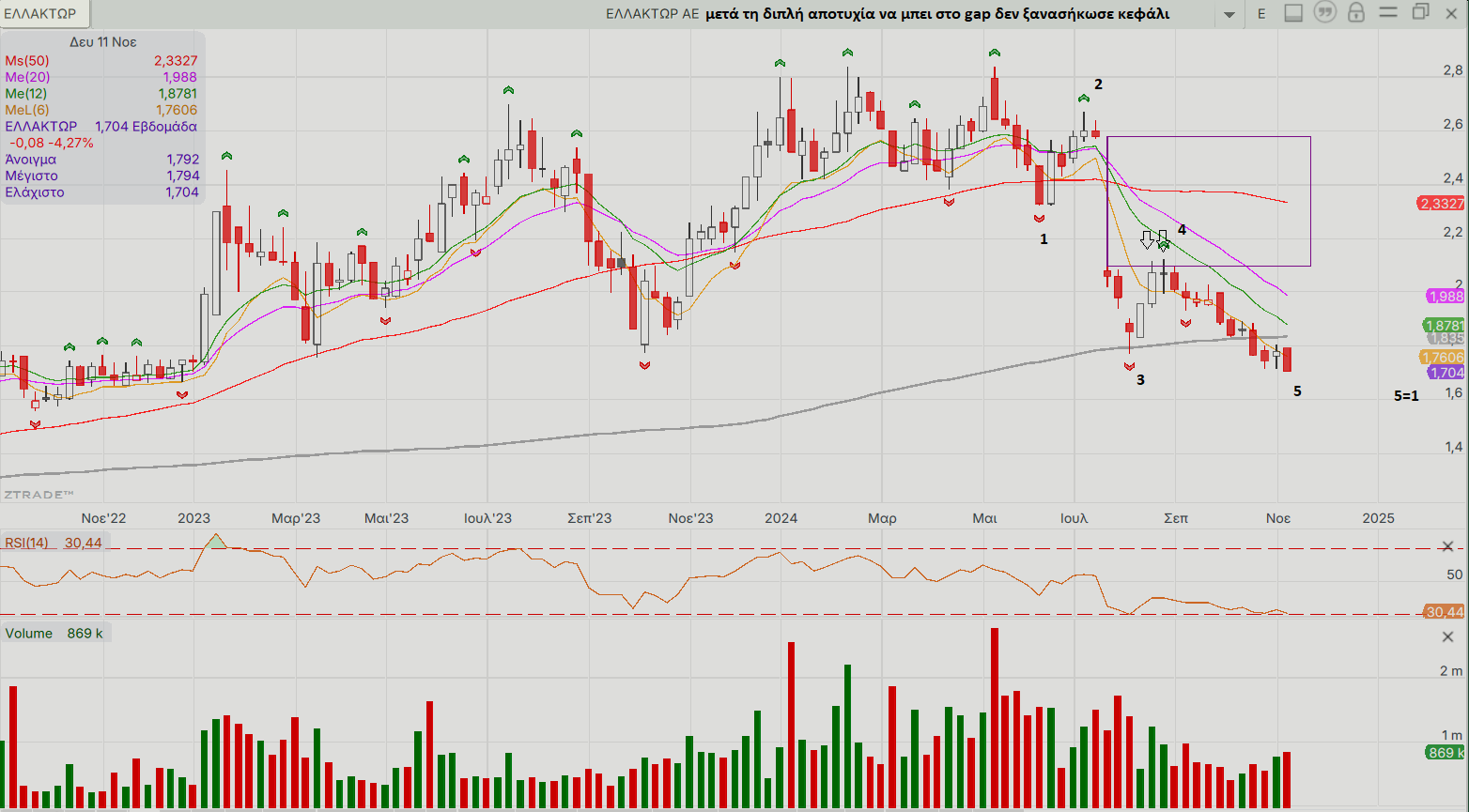Select the Me(20) moving average label
This screenshot has height=812, width=1469.
point(27,77)
